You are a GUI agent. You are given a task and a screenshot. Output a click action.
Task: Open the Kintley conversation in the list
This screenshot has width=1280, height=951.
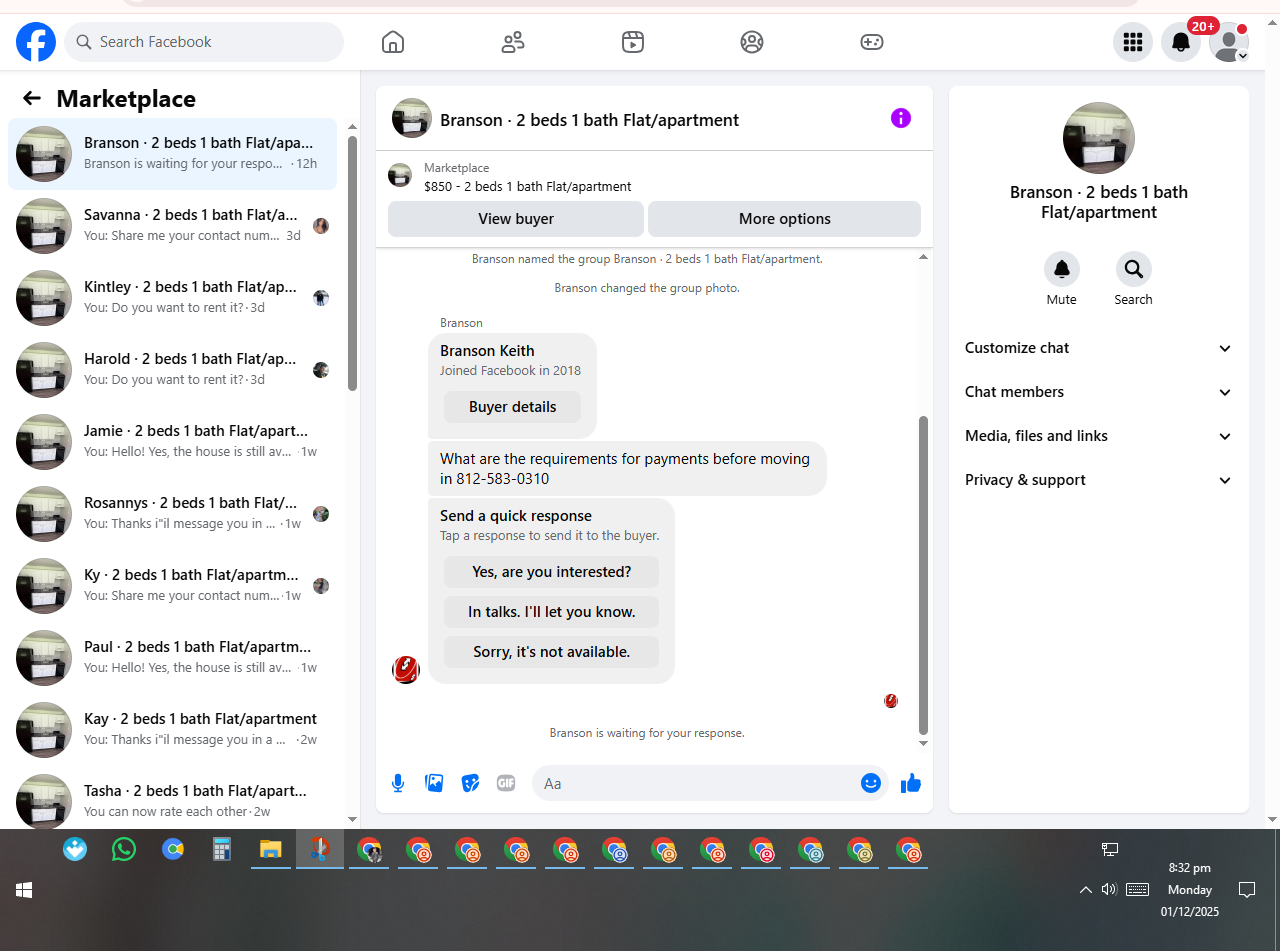point(172,298)
